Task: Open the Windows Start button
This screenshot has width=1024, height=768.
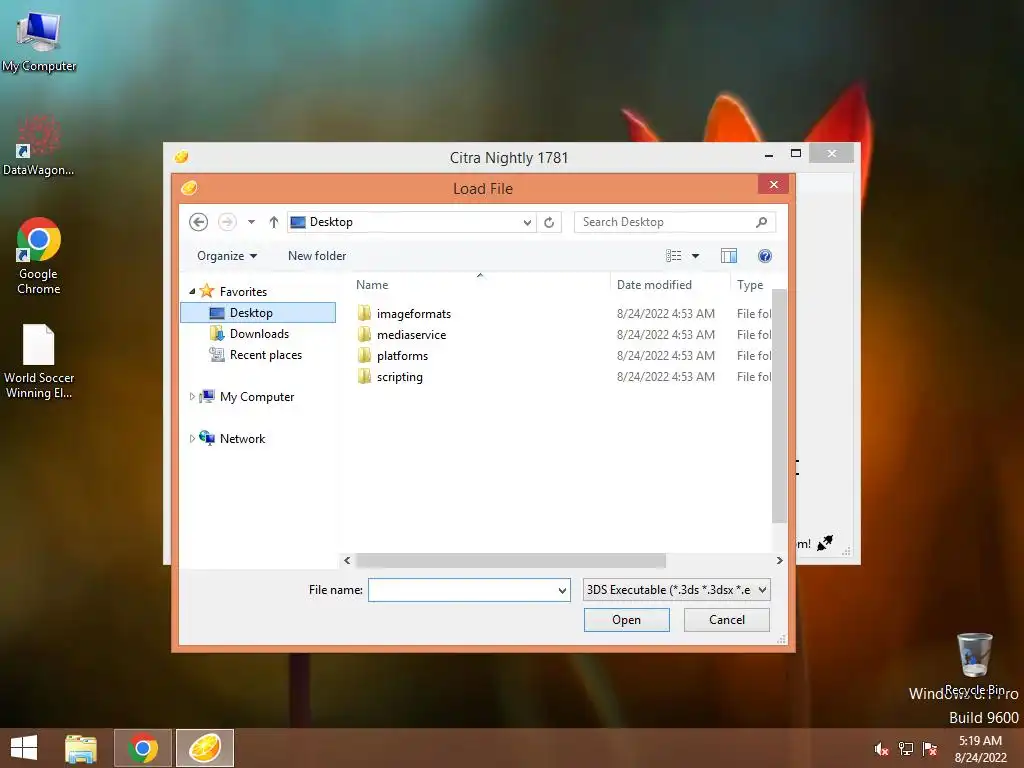Action: point(24,748)
